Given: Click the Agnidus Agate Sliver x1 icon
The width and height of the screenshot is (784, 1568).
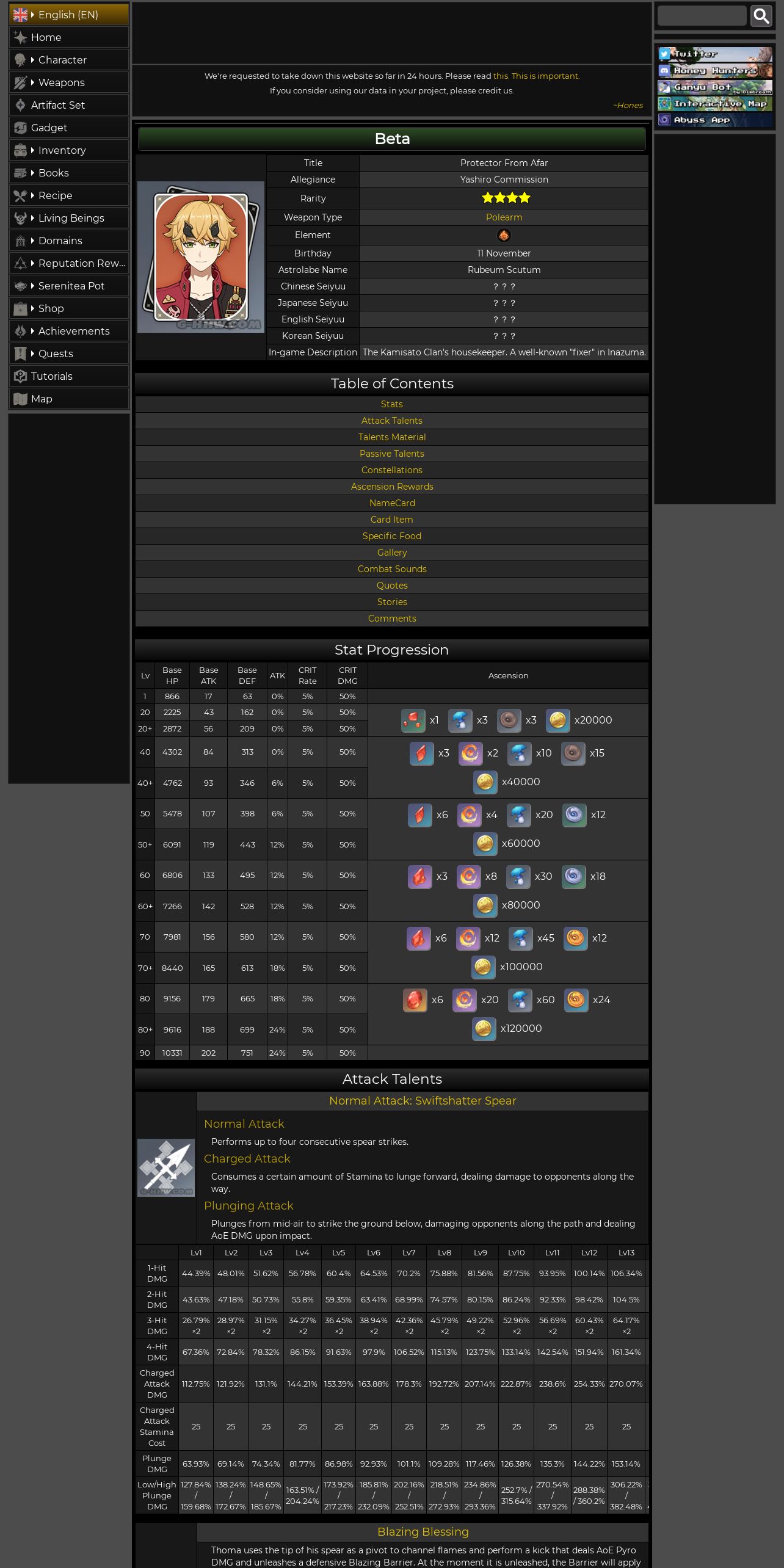Looking at the screenshot, I should point(413,720).
